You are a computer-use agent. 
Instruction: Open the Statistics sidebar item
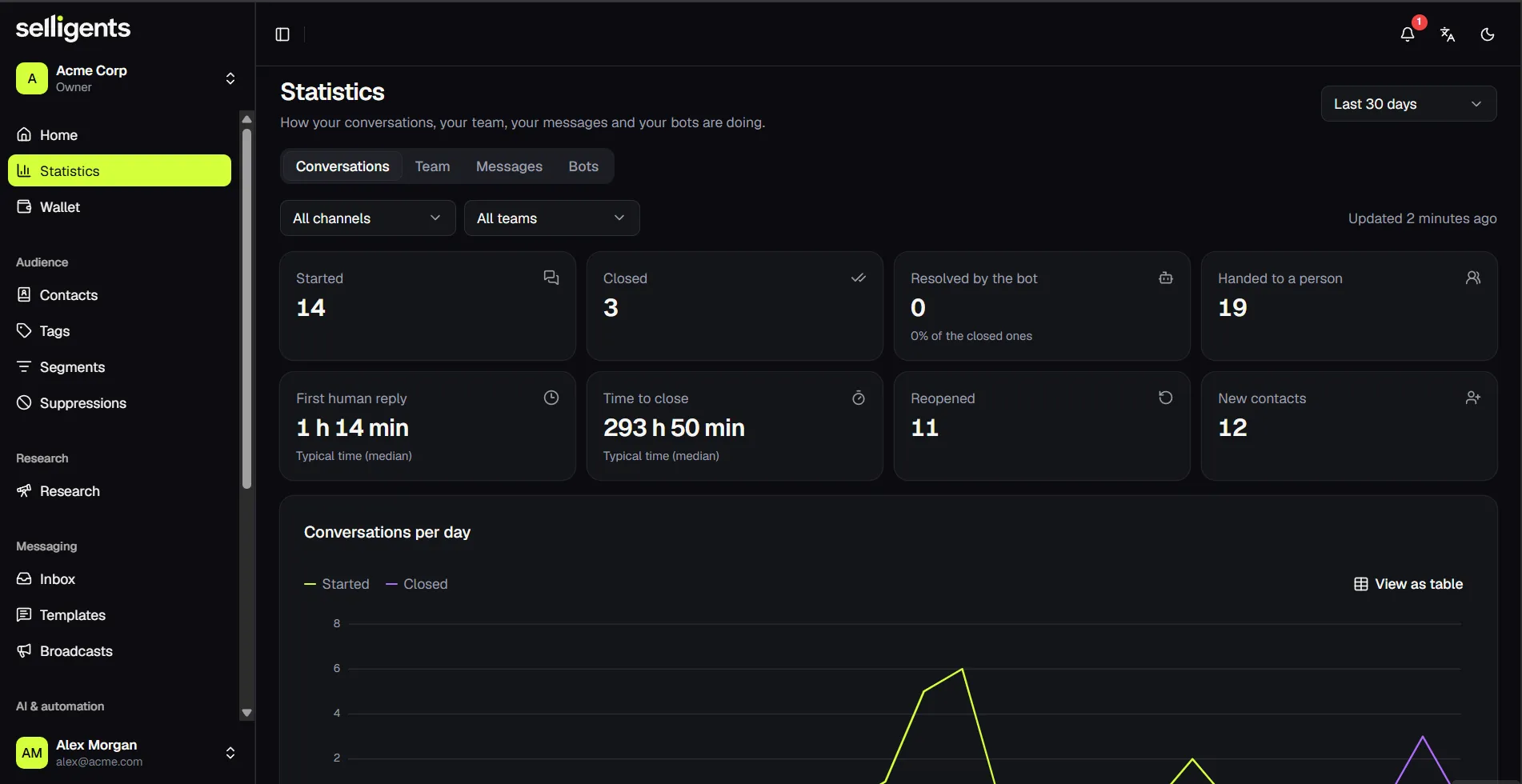(x=119, y=171)
